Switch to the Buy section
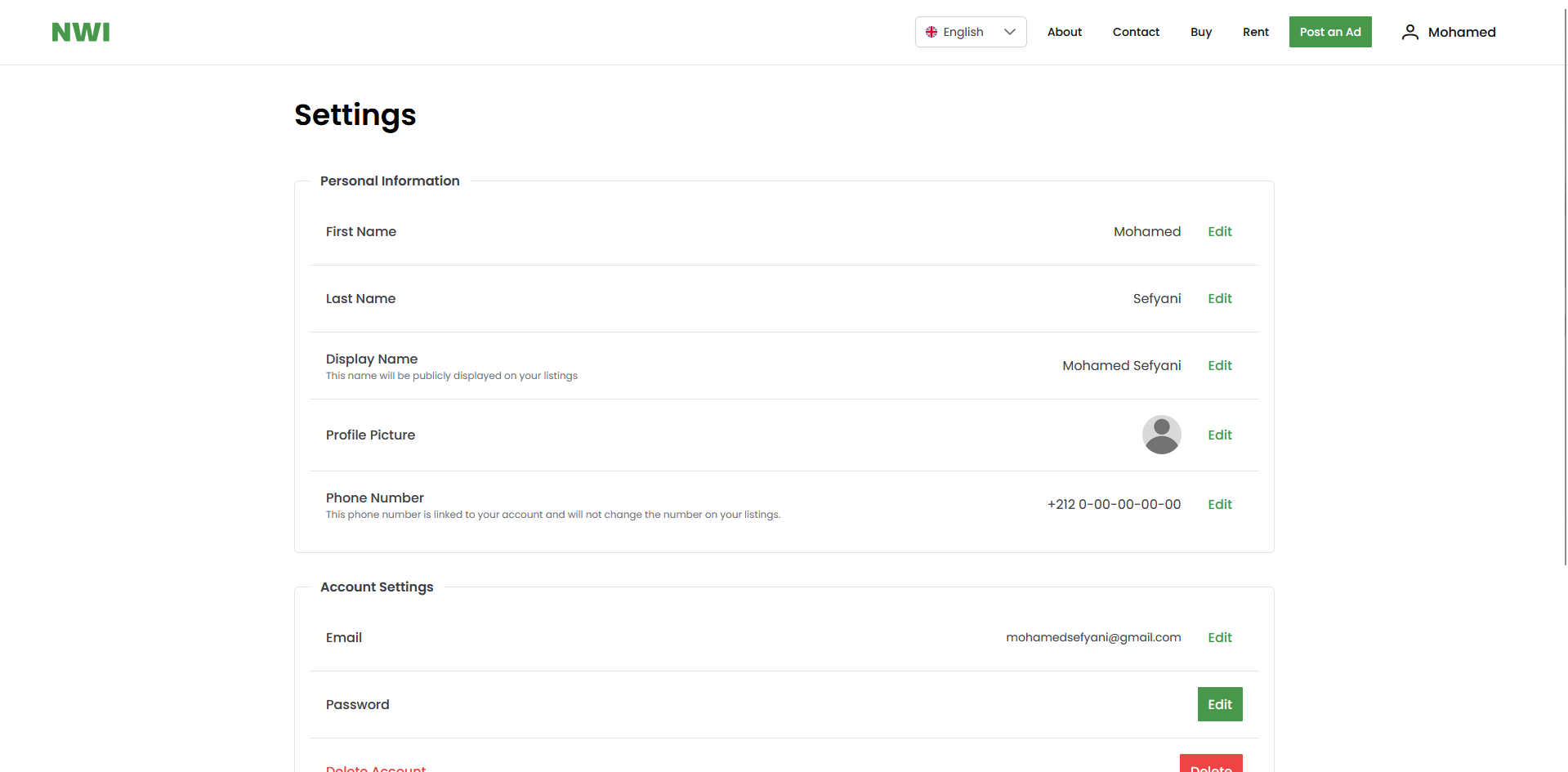This screenshot has height=772, width=1568. (1200, 32)
